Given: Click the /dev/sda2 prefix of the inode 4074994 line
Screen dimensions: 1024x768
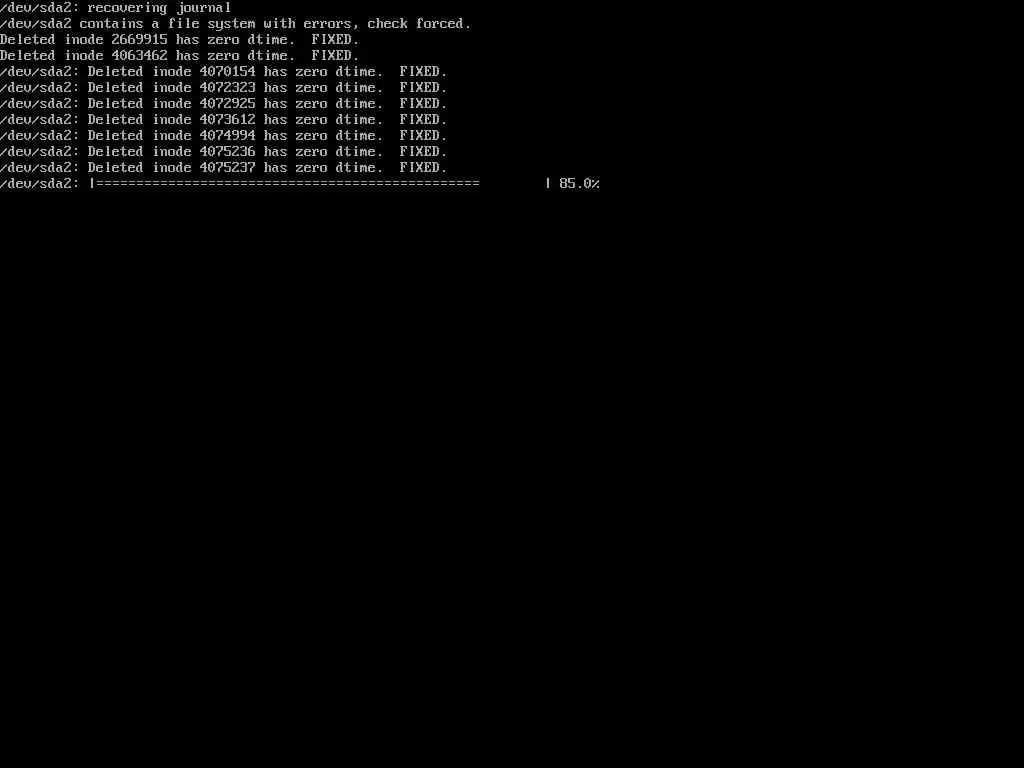Looking at the screenshot, I should coord(39,136).
